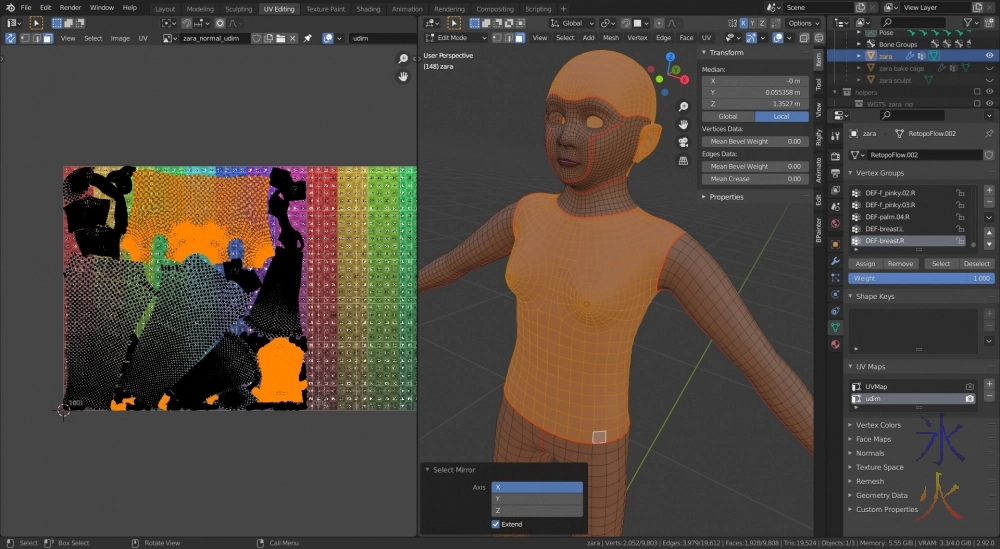Pin the zara_normal_udim image
This screenshot has height=549, width=1000.
click(x=308, y=38)
